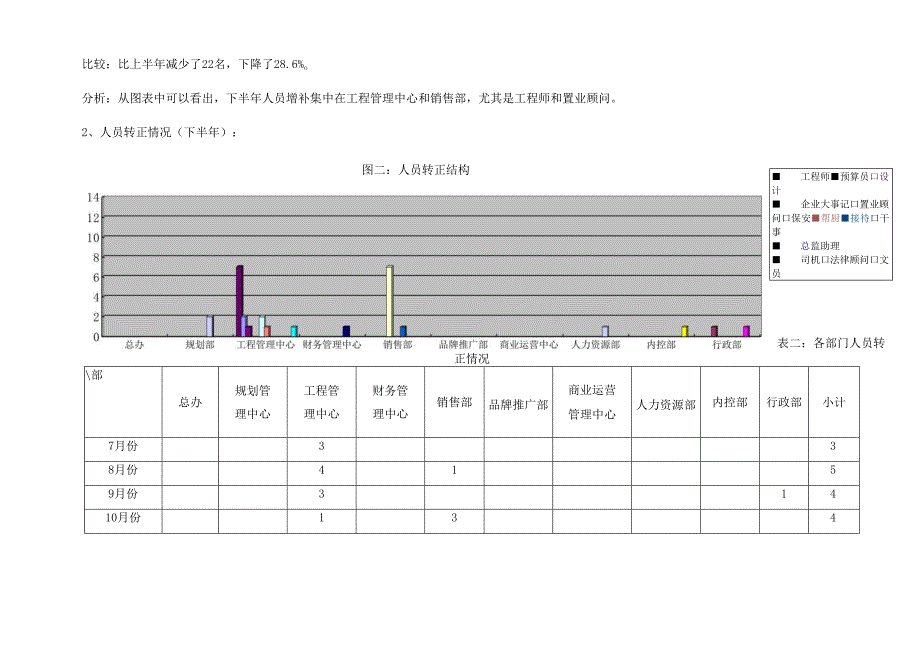Select value 4 in 8月份 工程管理中心 cell
Image resolution: width=920 pixels, height=651 pixels.
click(x=322, y=470)
